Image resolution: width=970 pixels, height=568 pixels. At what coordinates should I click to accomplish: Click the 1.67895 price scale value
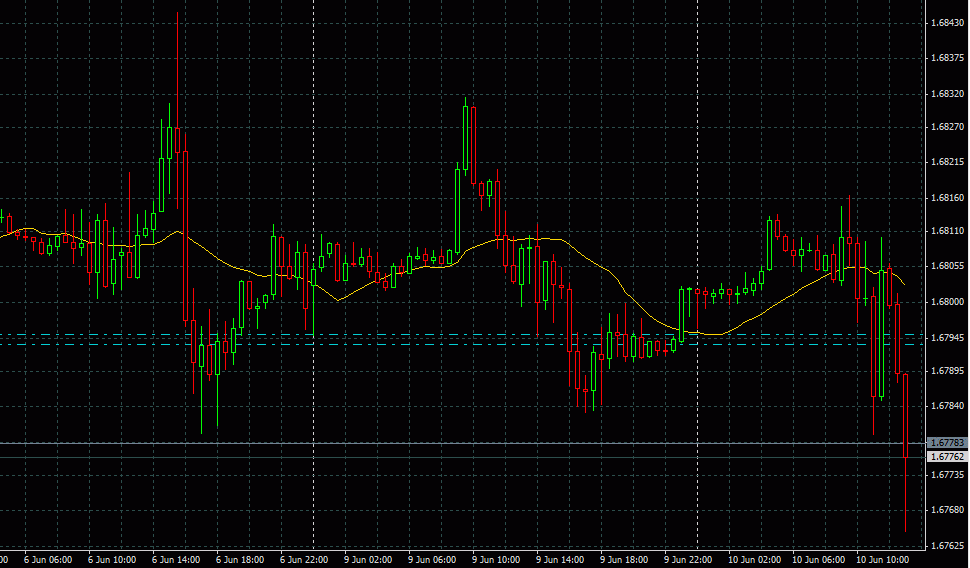point(948,371)
